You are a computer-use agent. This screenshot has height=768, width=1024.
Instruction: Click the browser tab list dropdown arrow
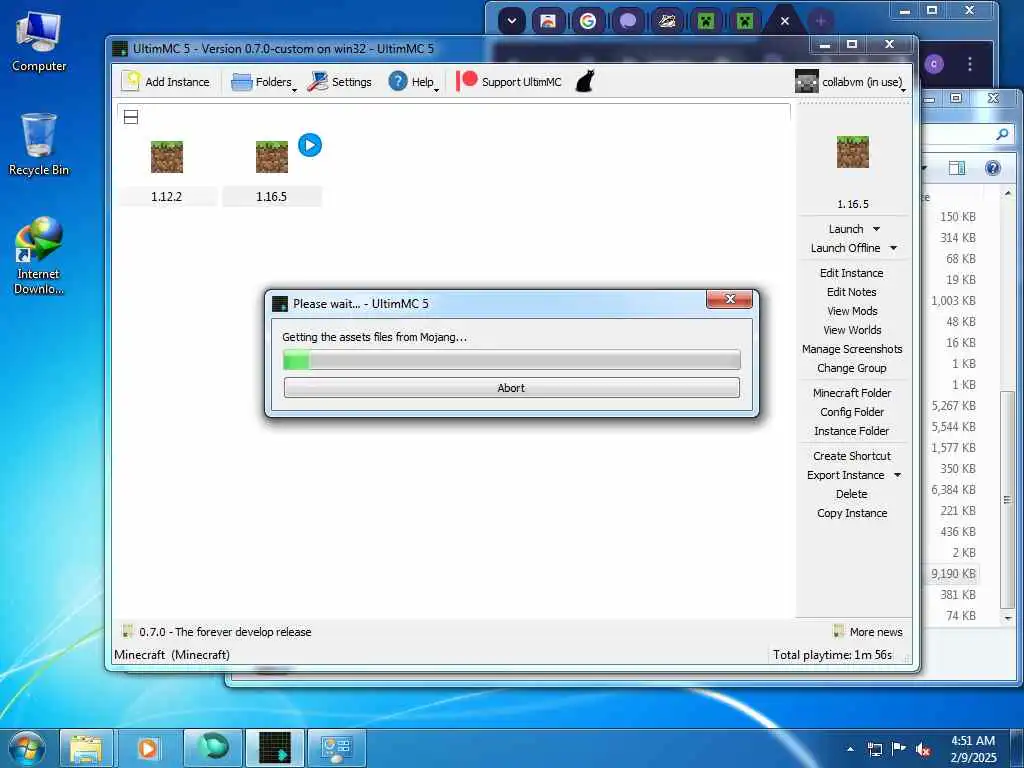(x=512, y=21)
